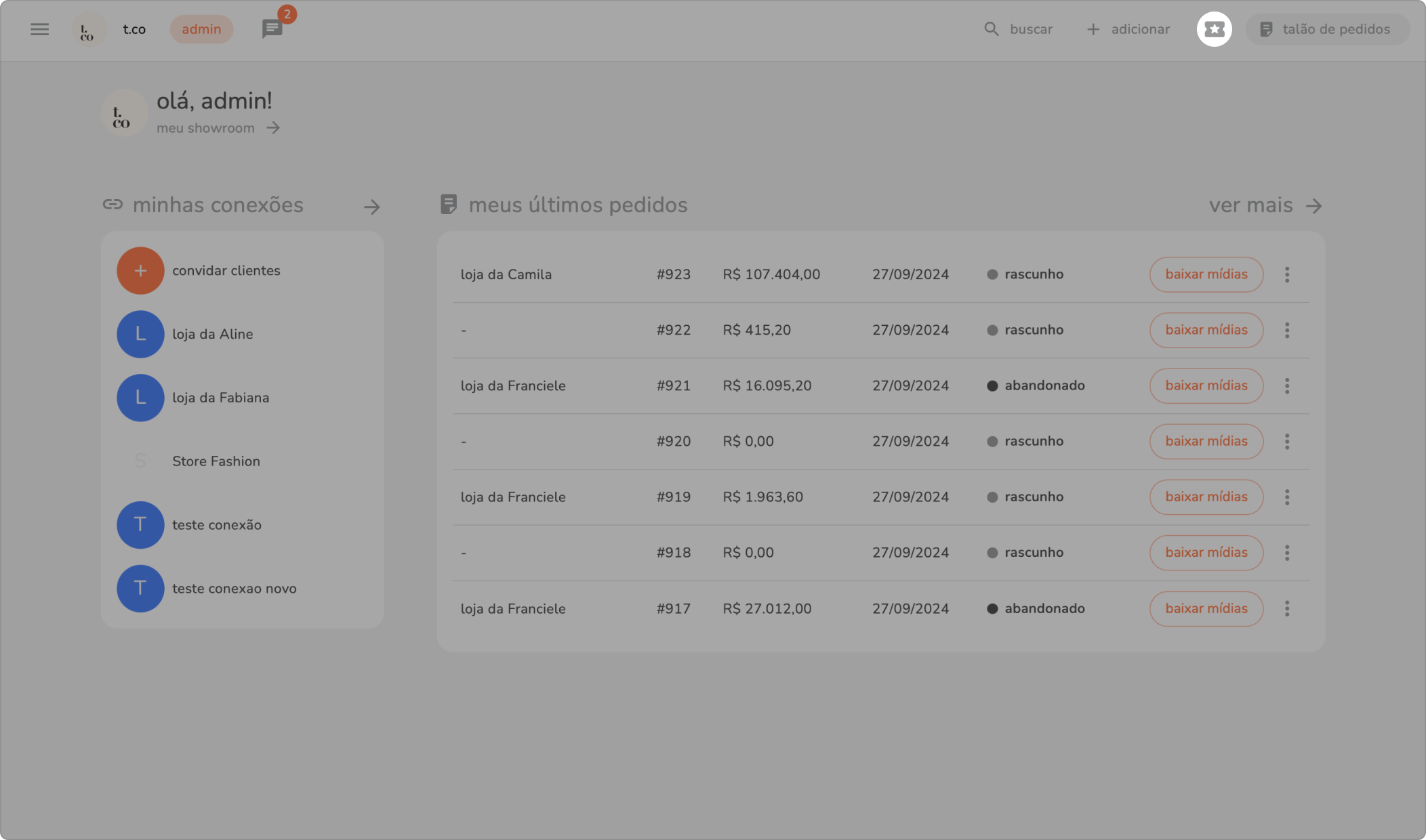The height and width of the screenshot is (840, 1426).
Task: Click baixar mídias for order #922
Action: tap(1206, 330)
